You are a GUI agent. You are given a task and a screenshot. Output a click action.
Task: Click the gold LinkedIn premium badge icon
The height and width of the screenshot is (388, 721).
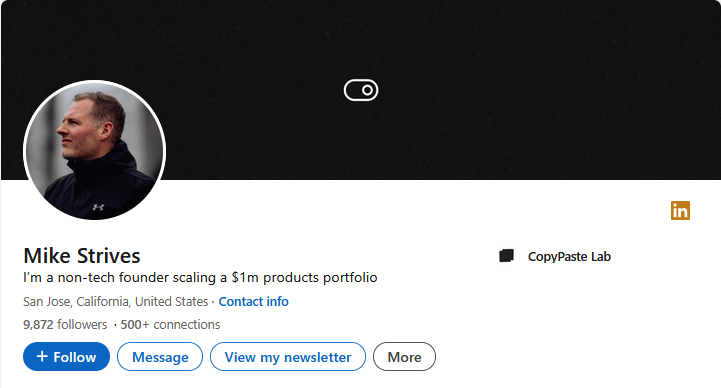click(680, 211)
